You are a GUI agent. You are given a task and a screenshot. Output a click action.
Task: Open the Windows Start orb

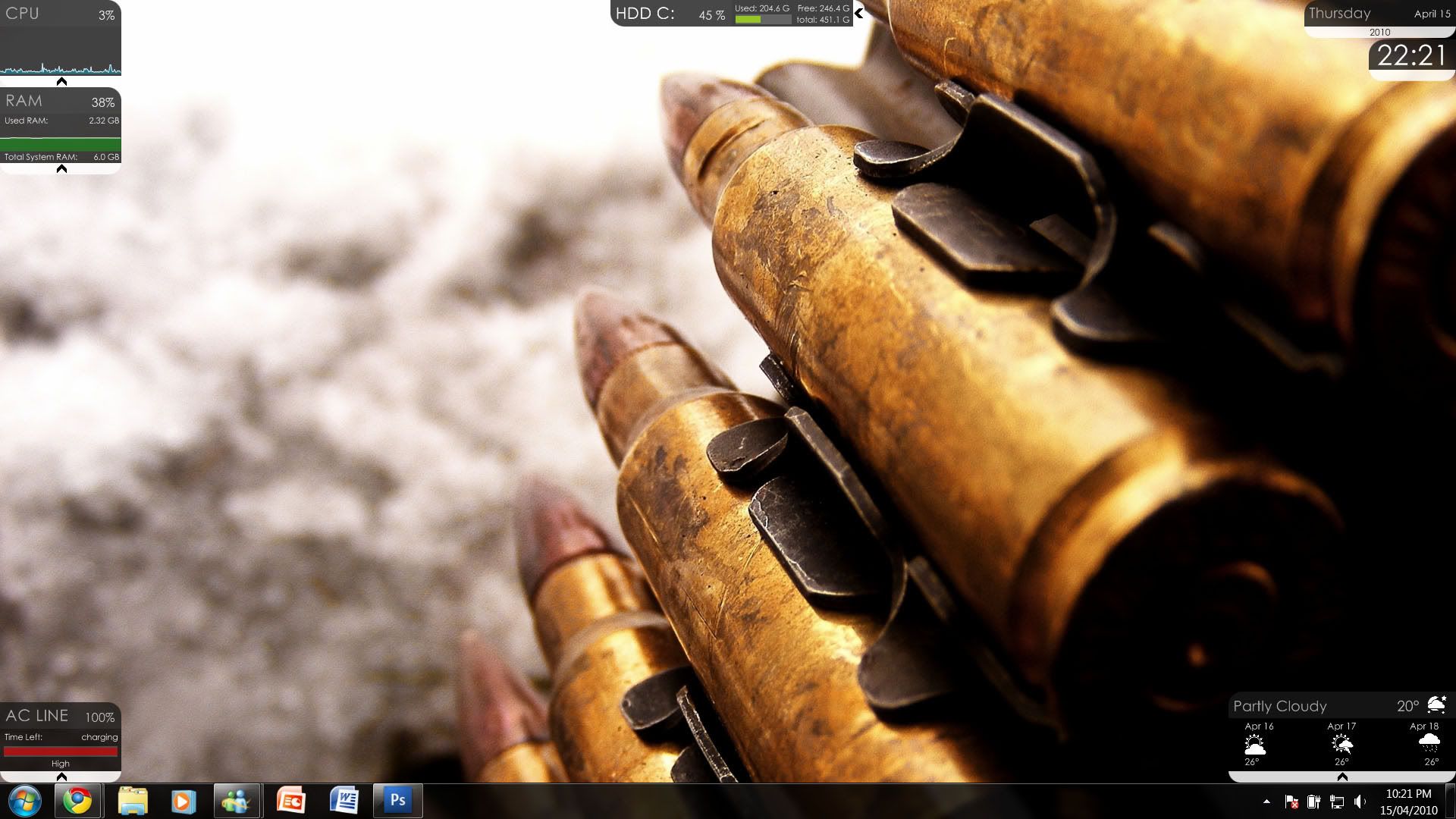tap(24, 801)
